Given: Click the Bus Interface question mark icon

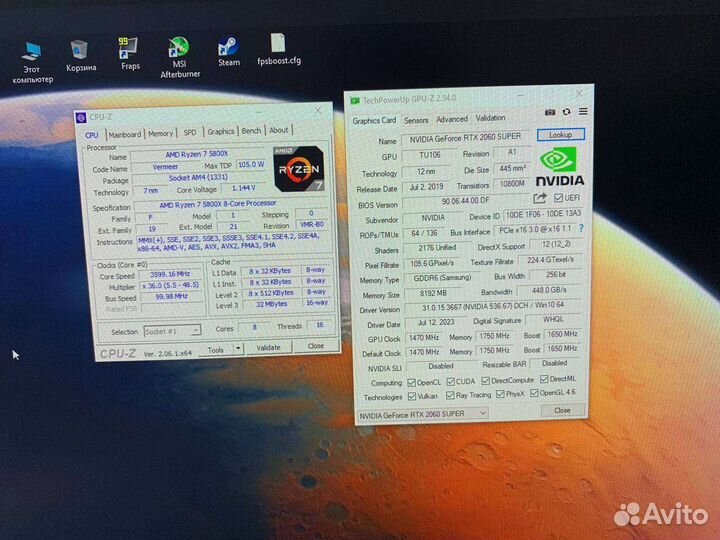Looking at the screenshot, I should click(581, 229).
